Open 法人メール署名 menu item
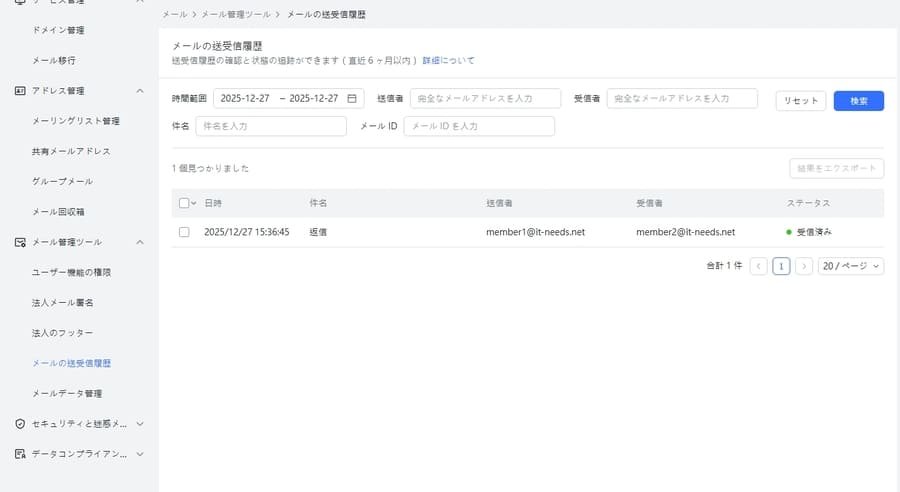This screenshot has height=492, width=900. tap(63, 303)
